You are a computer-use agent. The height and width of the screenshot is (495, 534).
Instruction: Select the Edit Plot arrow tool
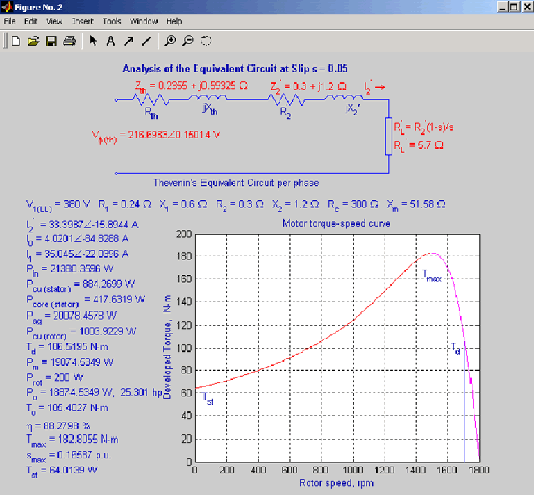(x=93, y=41)
